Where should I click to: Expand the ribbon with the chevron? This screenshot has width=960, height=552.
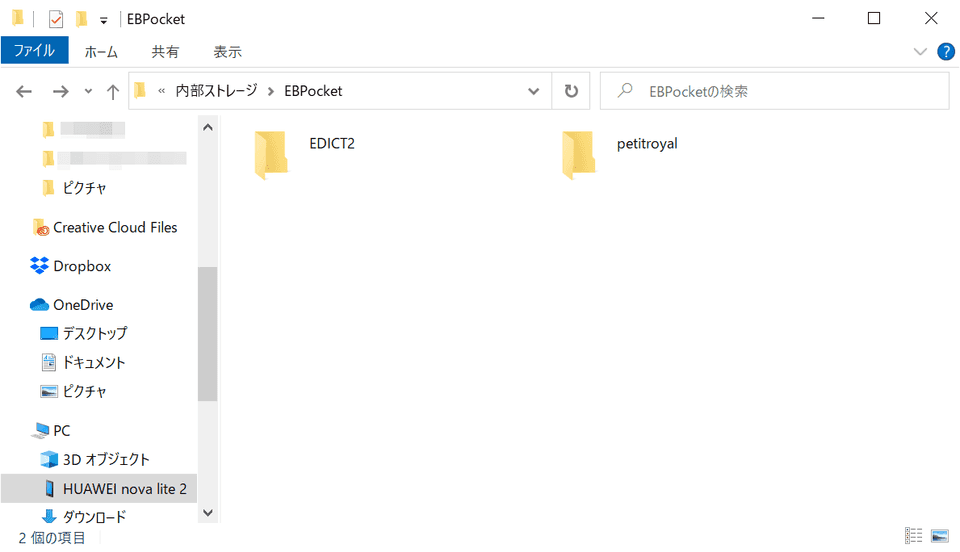tap(920, 51)
